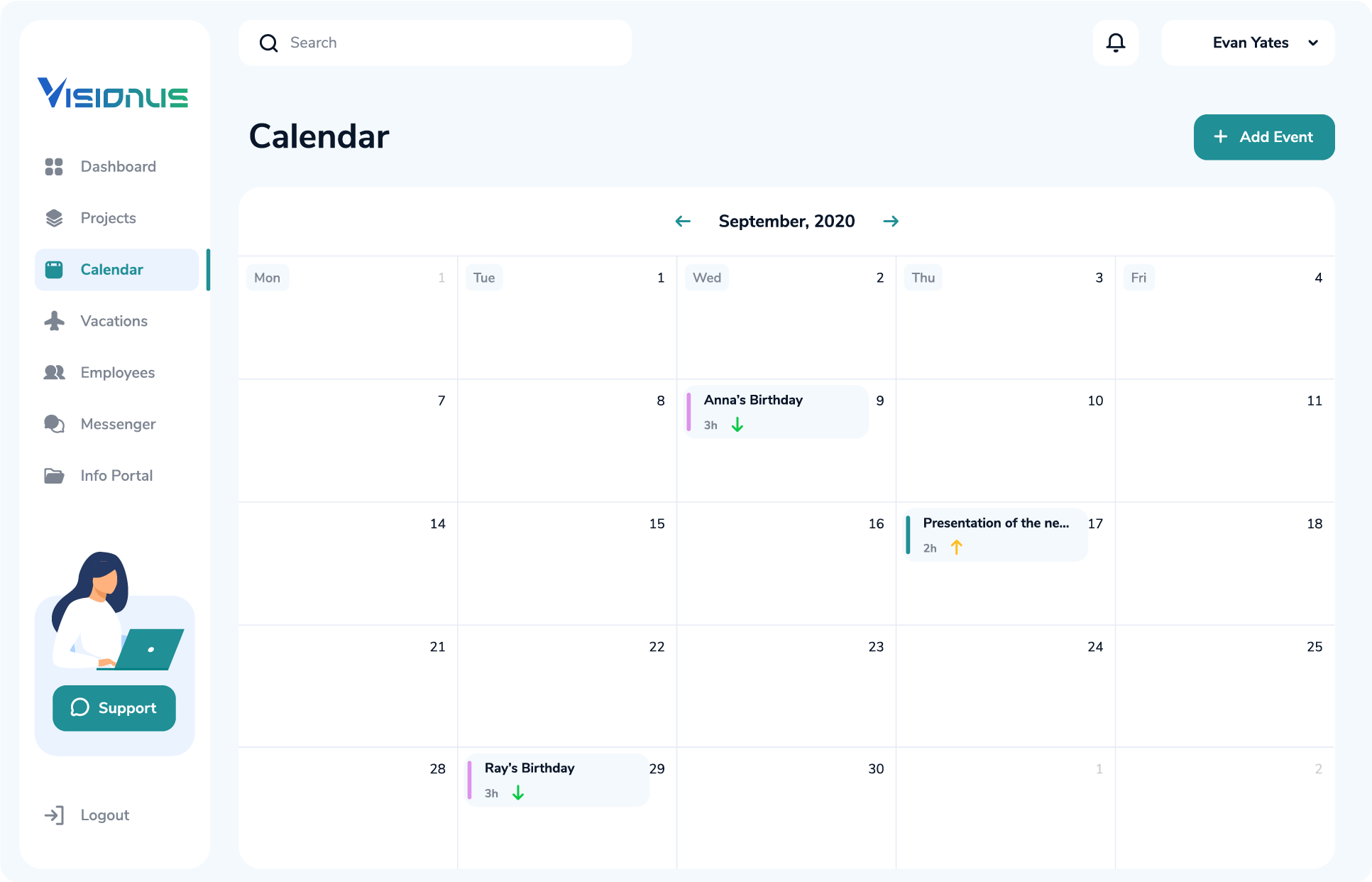
Task: Click the Visionus logo
Action: [x=114, y=93]
